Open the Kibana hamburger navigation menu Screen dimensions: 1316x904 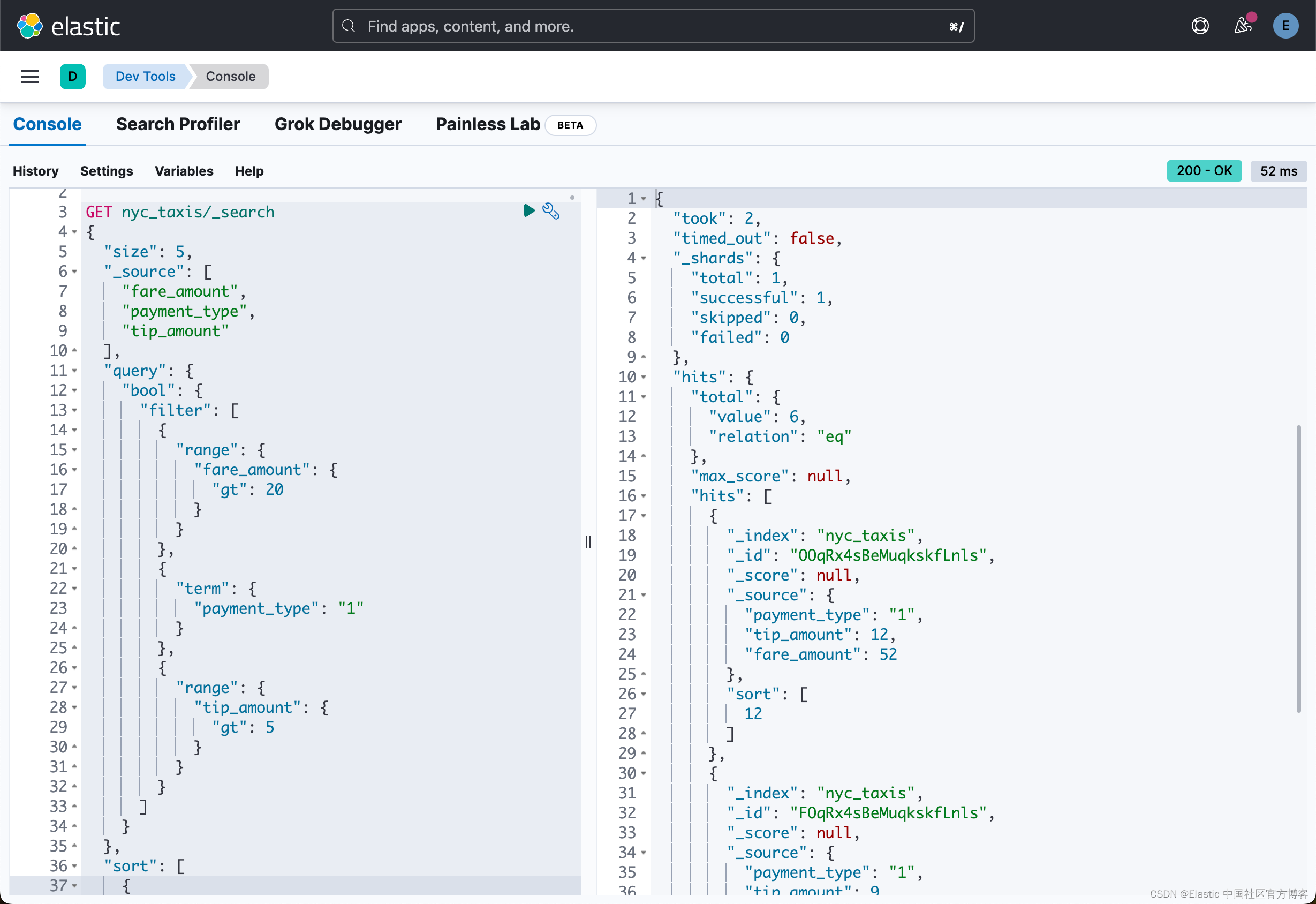point(29,77)
